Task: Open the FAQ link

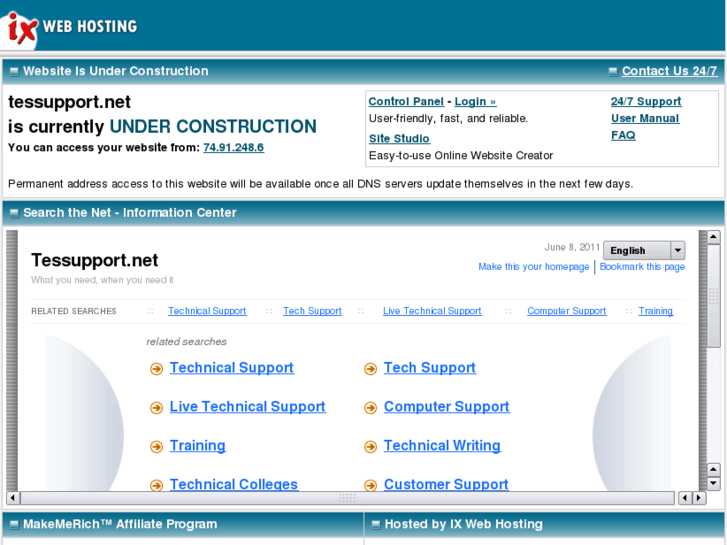Action: [623, 135]
